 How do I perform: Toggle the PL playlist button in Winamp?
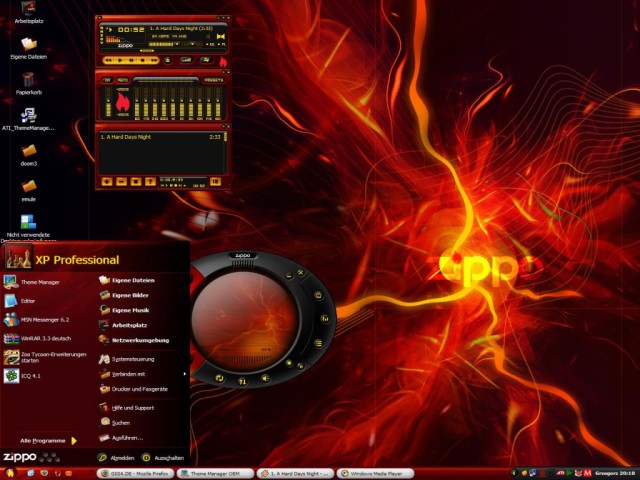point(222,44)
